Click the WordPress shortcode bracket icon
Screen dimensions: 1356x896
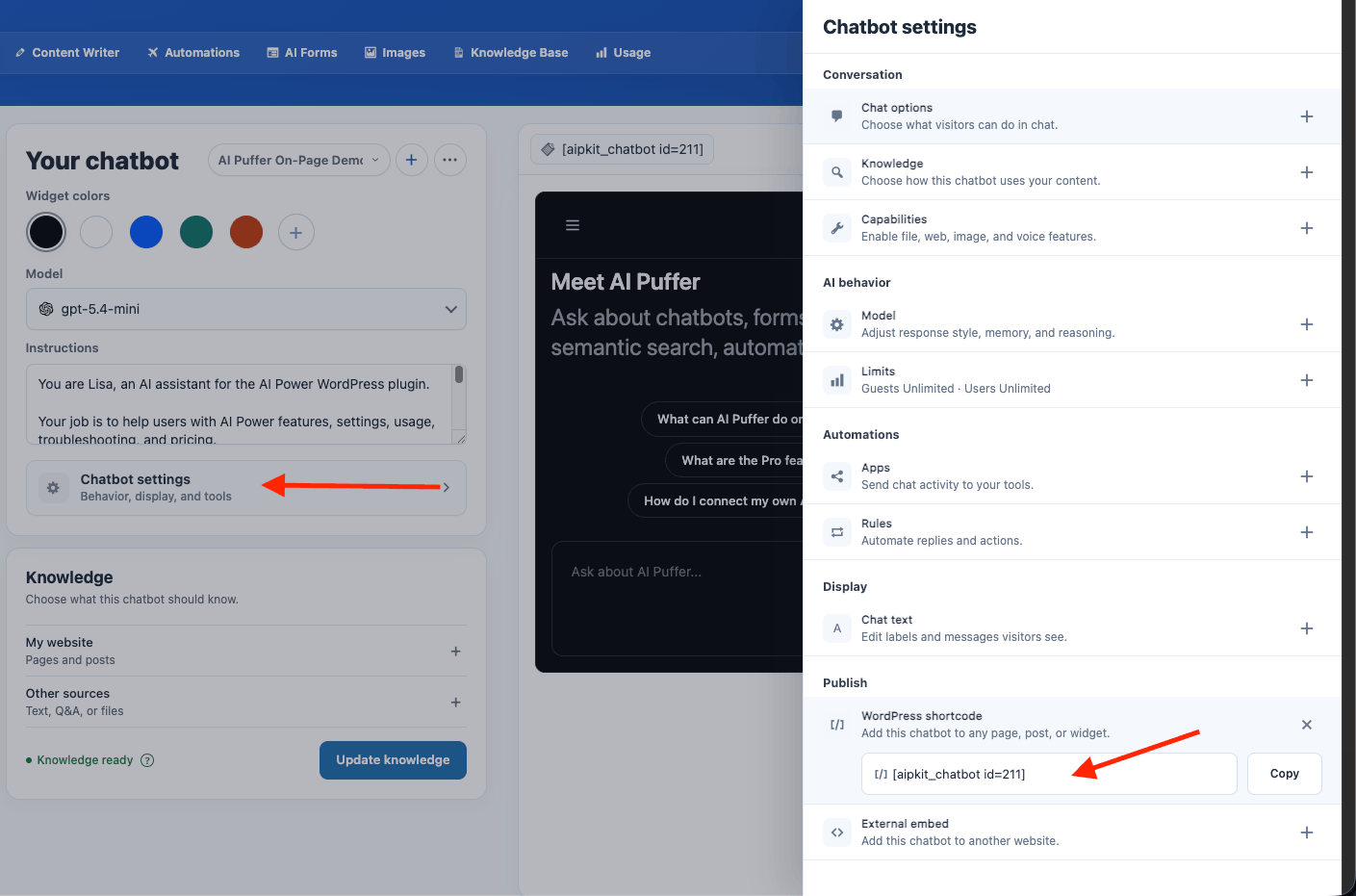pyautogui.click(x=837, y=725)
